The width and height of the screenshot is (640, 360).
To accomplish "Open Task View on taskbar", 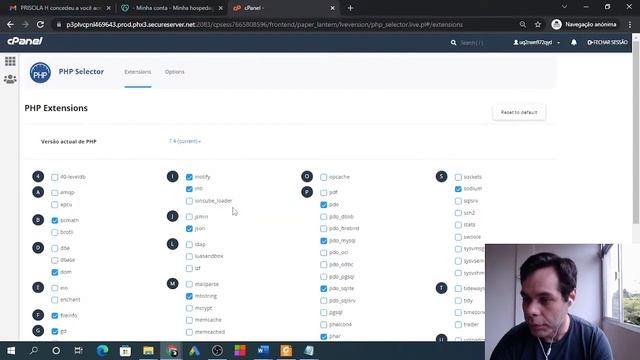I will (x=78, y=351).
